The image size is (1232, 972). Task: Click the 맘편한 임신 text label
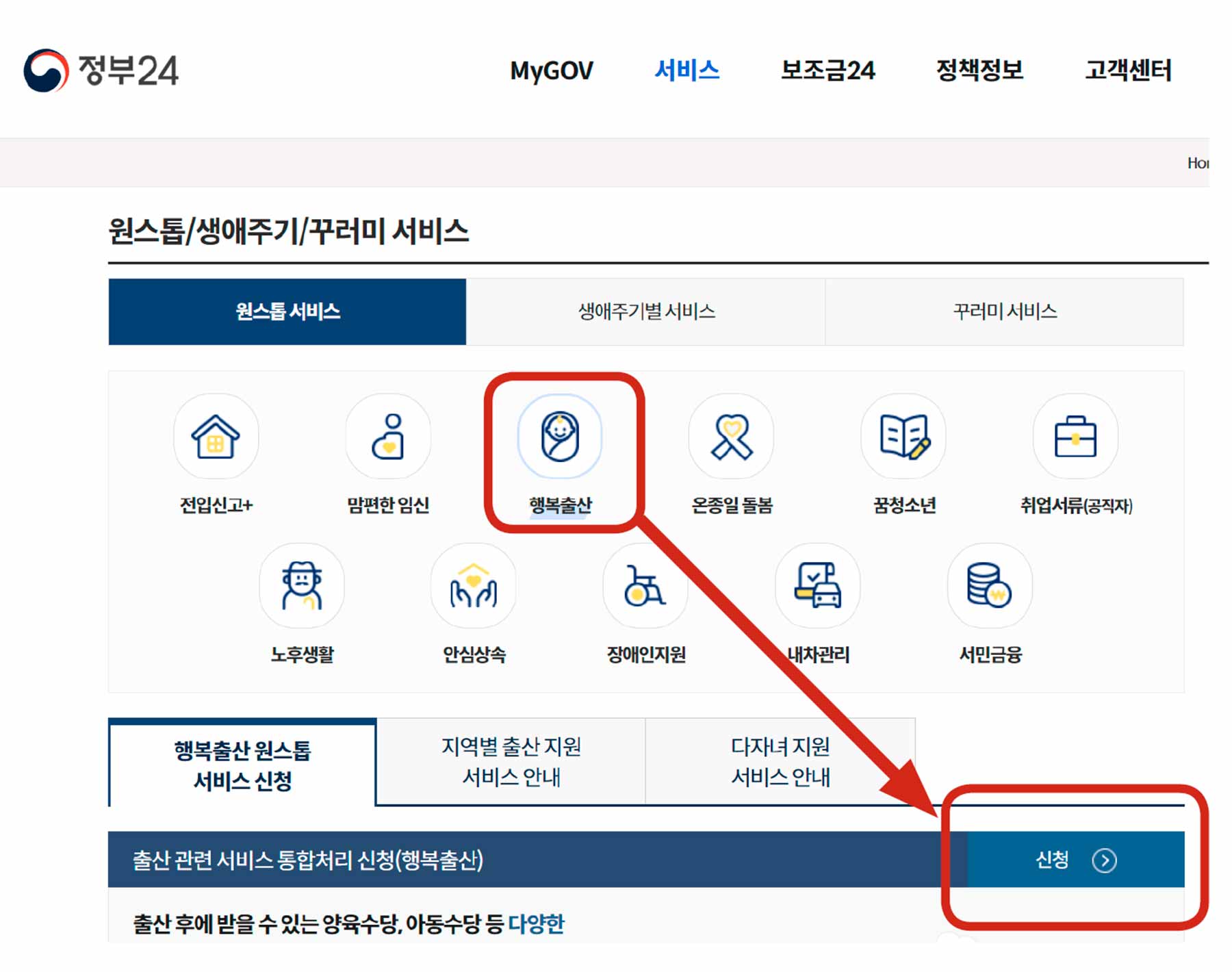click(x=388, y=505)
